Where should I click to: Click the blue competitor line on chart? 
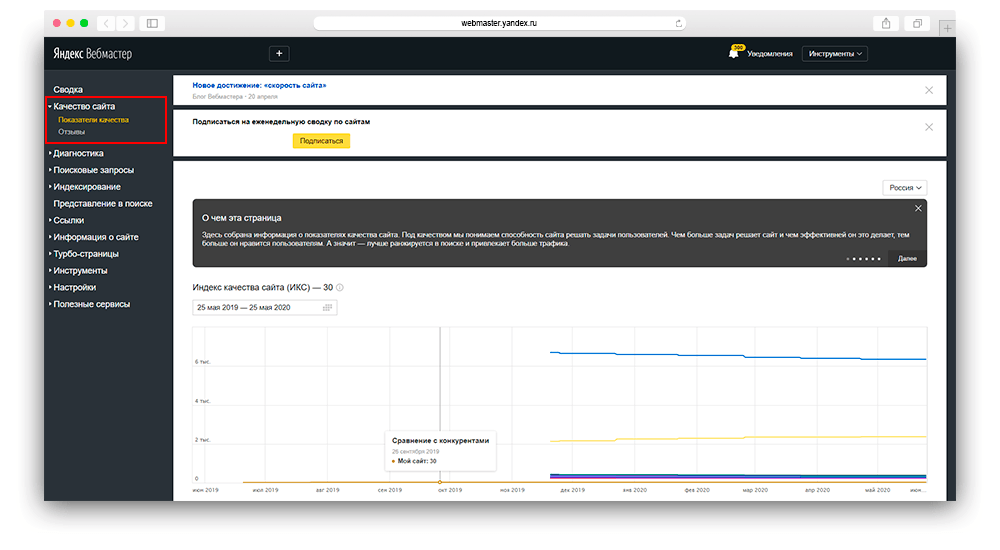coord(740,356)
